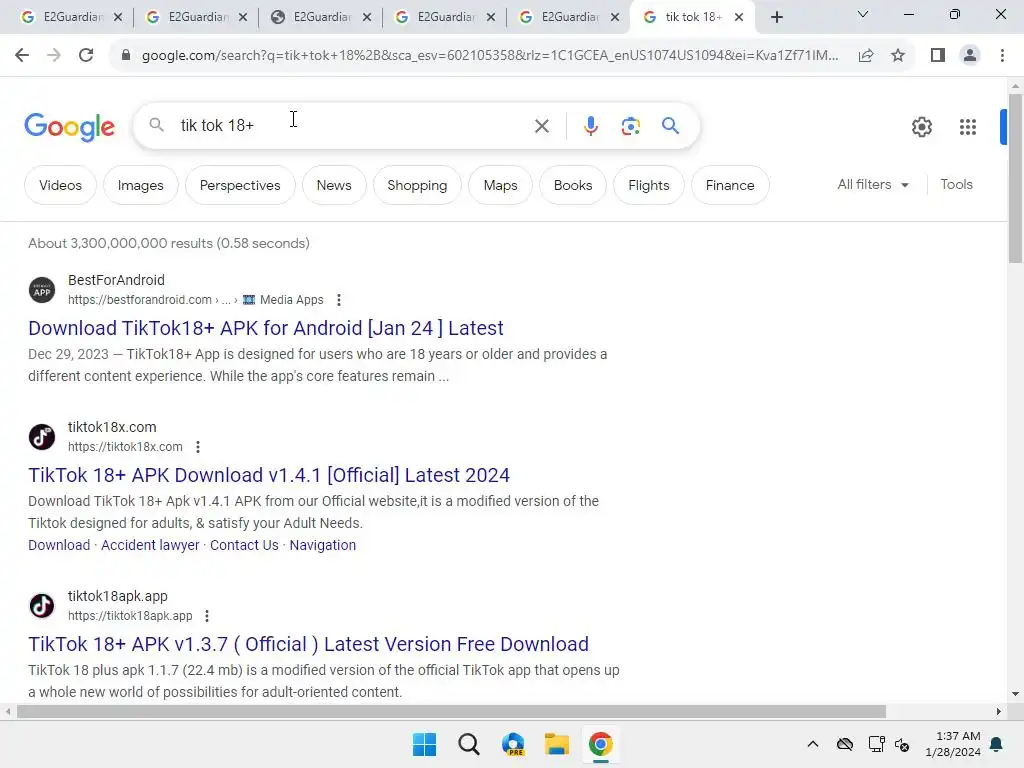Share this page from address bar
The image size is (1024, 768).
point(866,56)
